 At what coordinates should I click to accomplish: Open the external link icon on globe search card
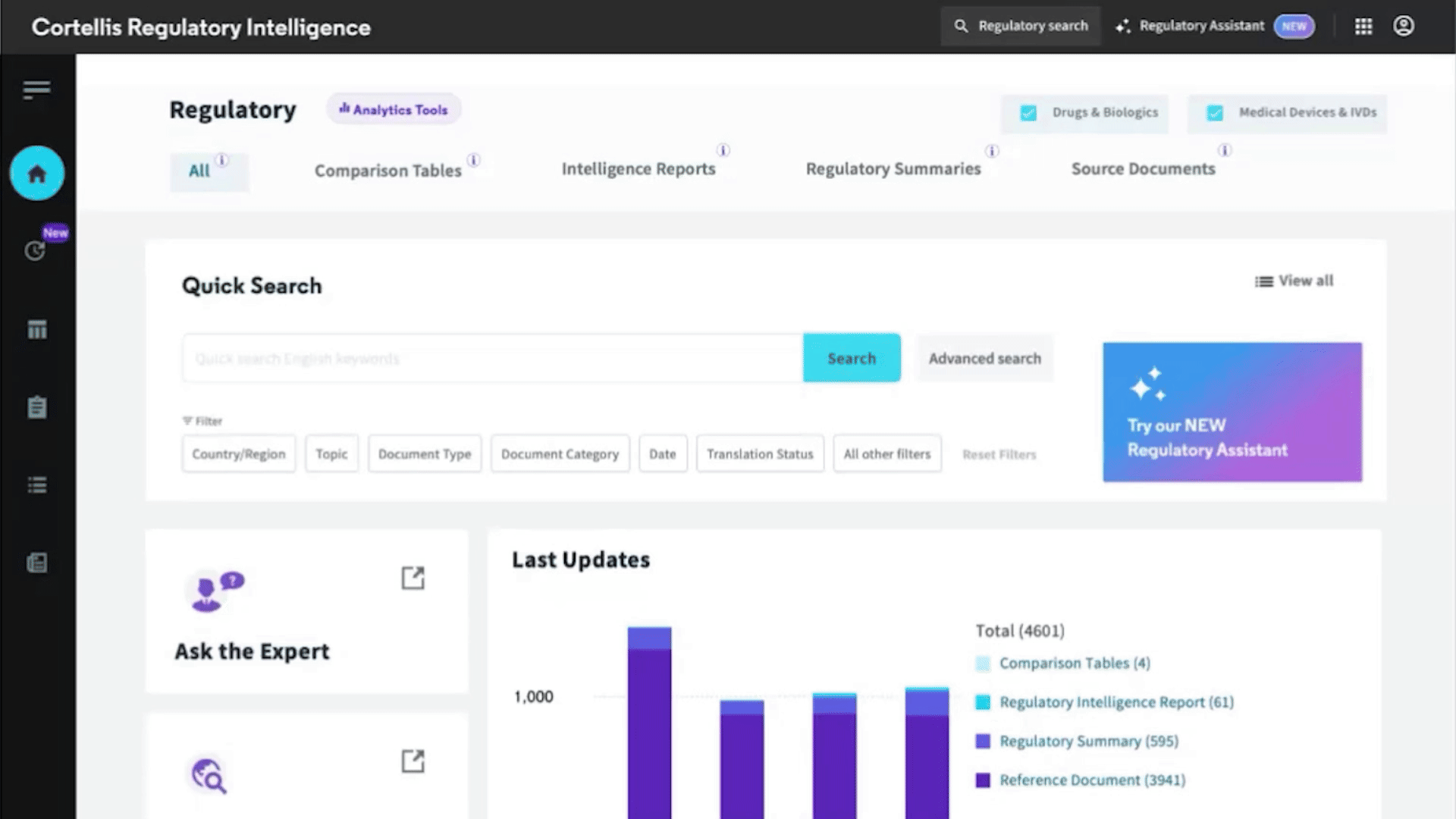click(x=413, y=761)
